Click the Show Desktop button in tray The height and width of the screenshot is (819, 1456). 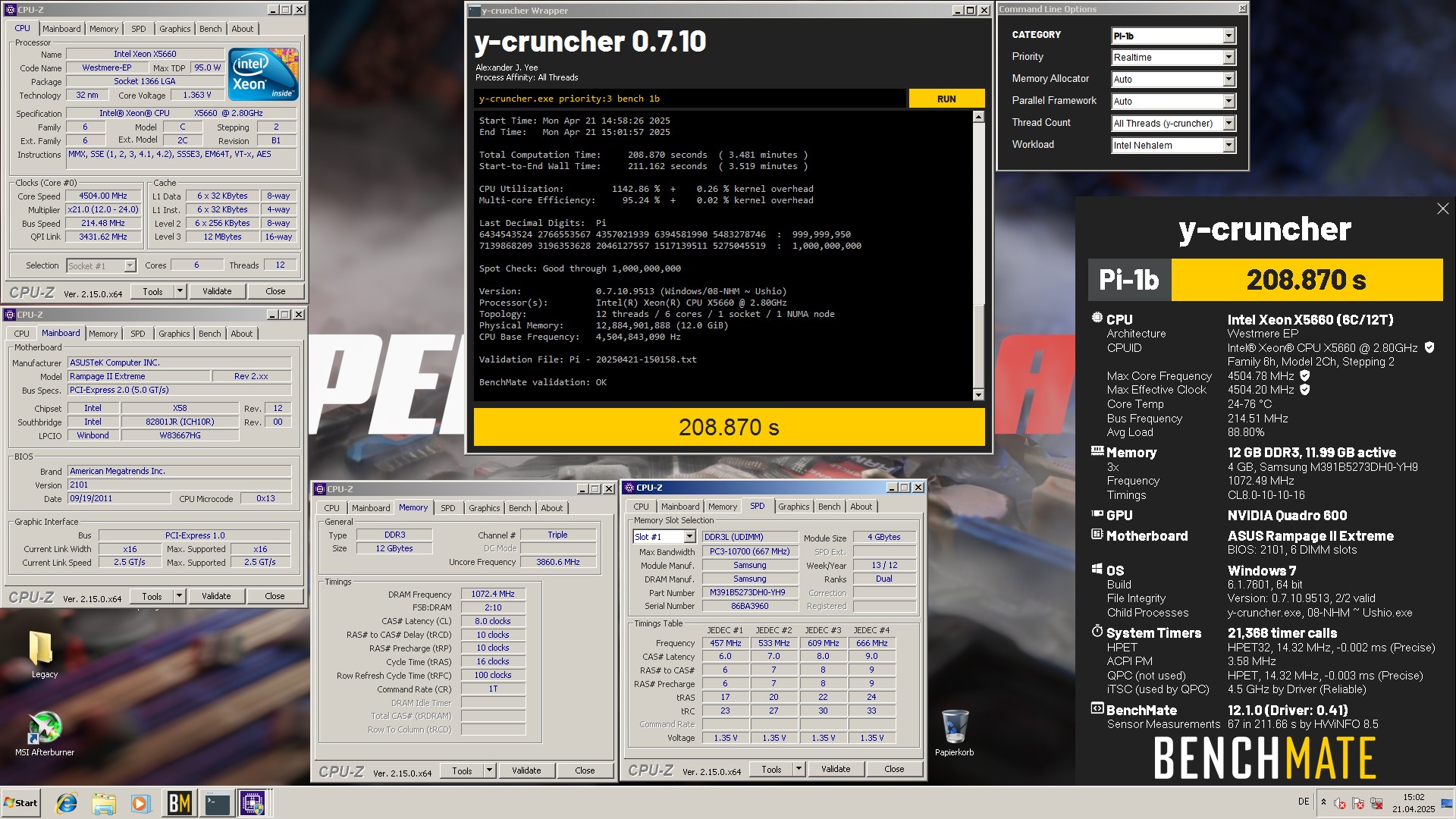click(x=1447, y=802)
